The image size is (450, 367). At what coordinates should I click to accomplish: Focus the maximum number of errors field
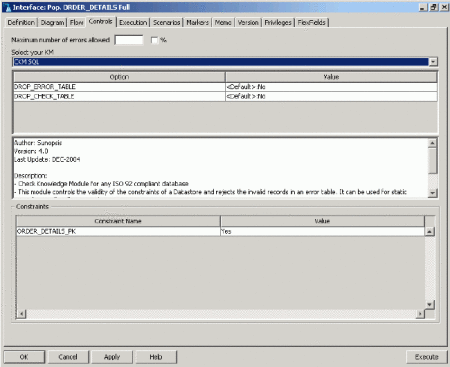tap(129, 40)
